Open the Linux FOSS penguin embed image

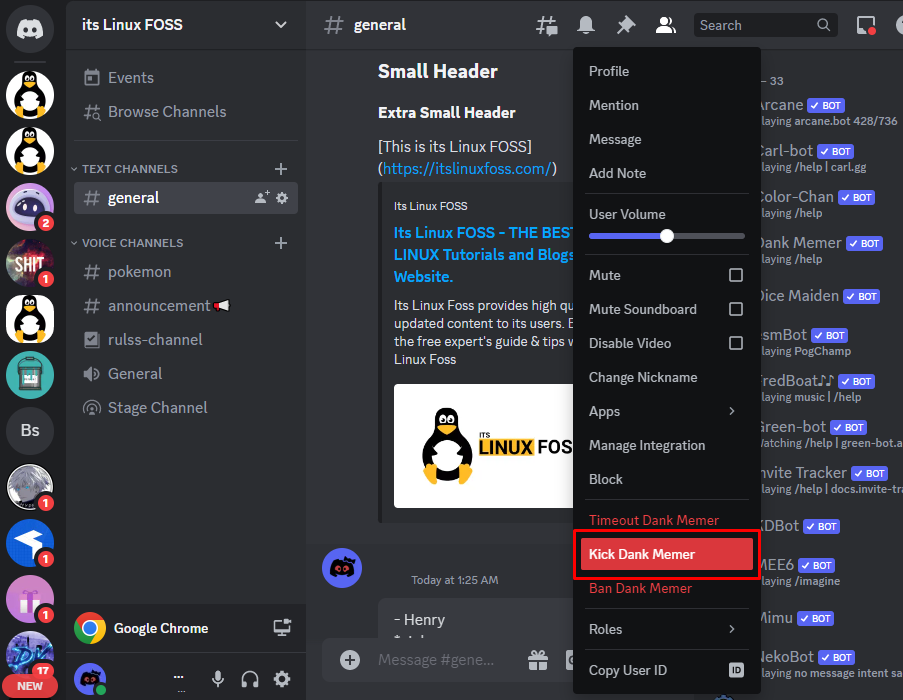tap(483, 446)
